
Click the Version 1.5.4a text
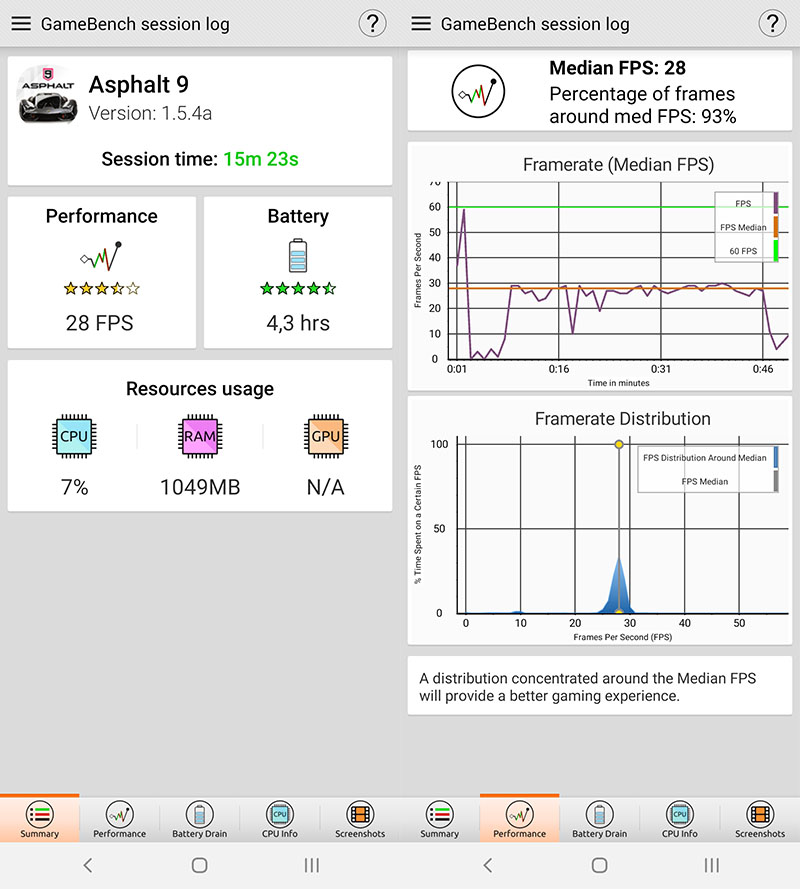(150, 113)
